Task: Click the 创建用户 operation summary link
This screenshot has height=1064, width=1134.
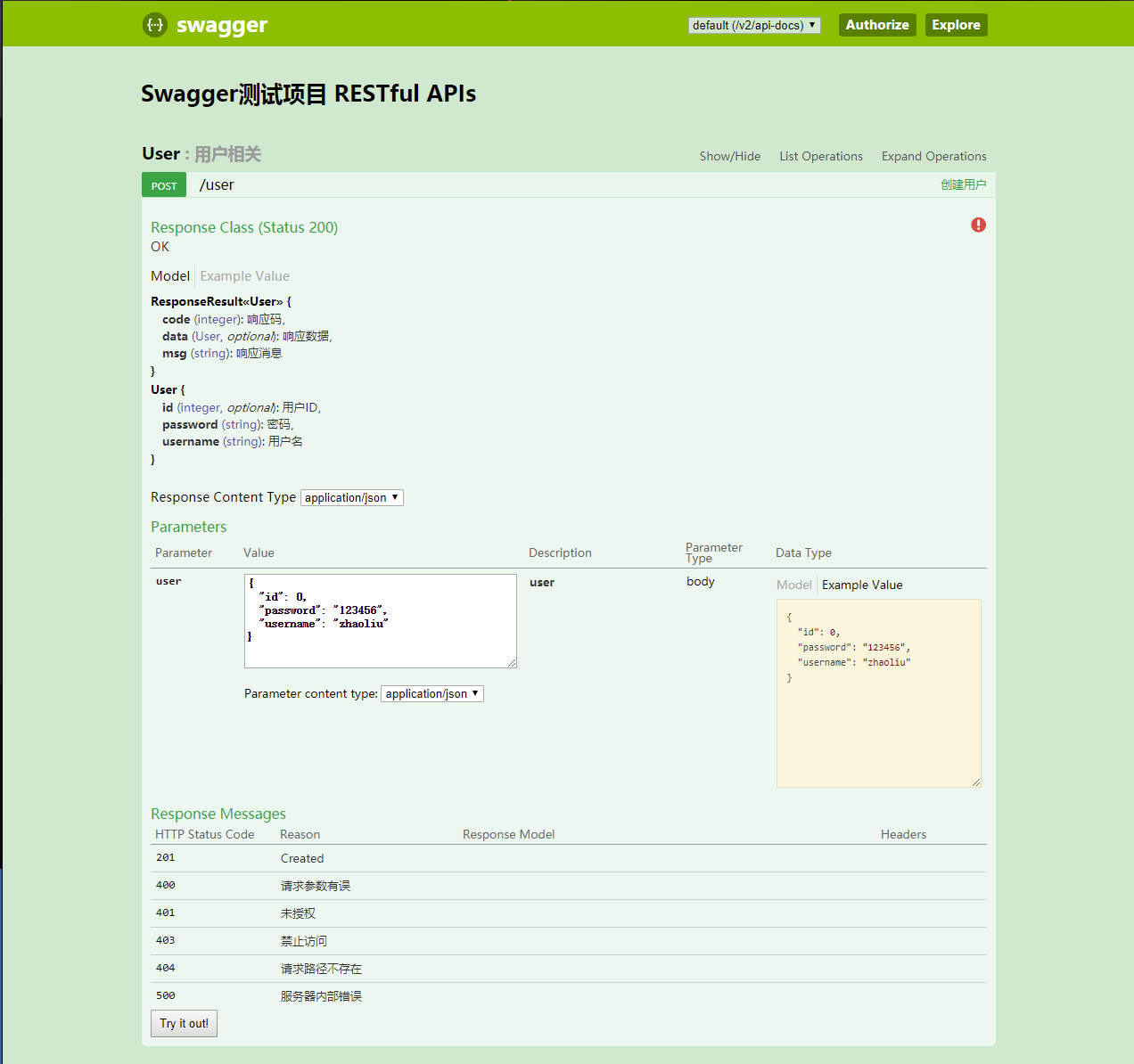Action: (x=963, y=184)
